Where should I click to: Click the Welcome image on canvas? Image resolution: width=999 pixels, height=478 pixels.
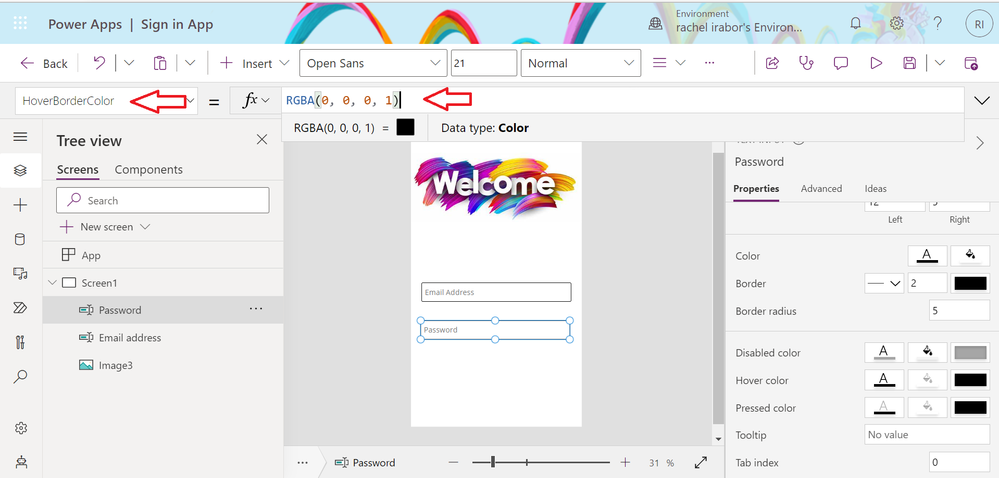coord(495,185)
